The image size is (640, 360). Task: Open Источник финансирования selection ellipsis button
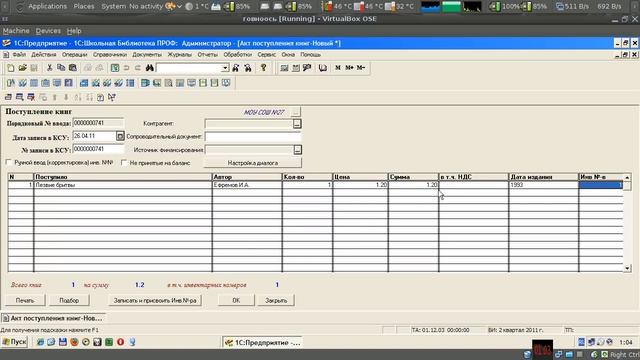298,150
